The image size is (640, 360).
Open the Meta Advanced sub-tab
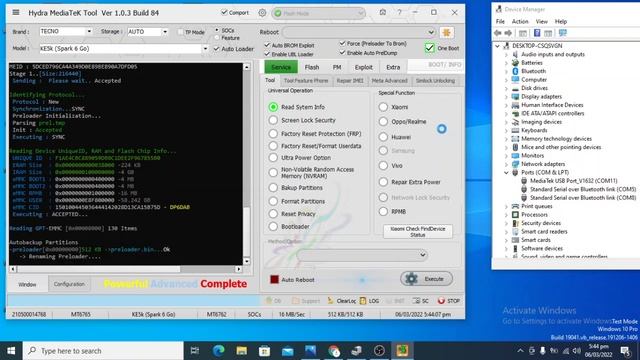pyautogui.click(x=389, y=81)
